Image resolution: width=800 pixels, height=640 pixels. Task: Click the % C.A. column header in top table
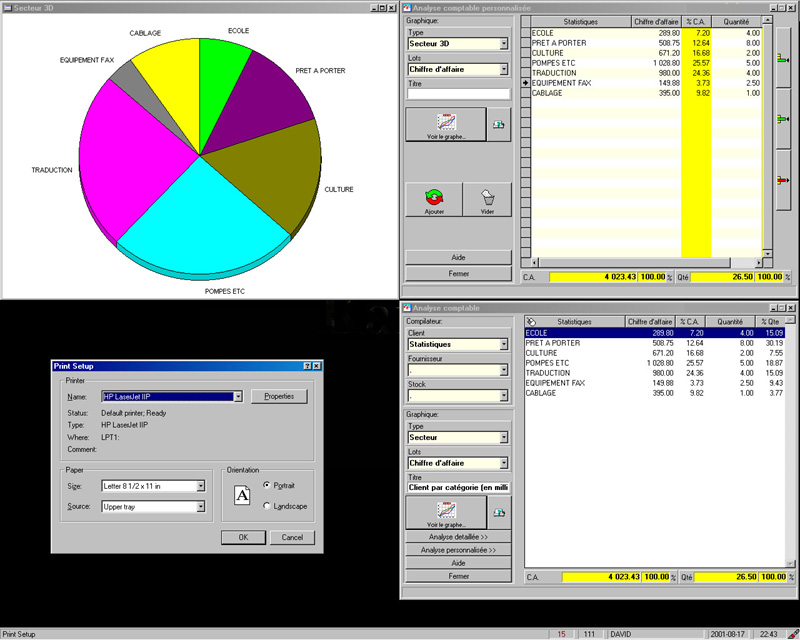(696, 21)
